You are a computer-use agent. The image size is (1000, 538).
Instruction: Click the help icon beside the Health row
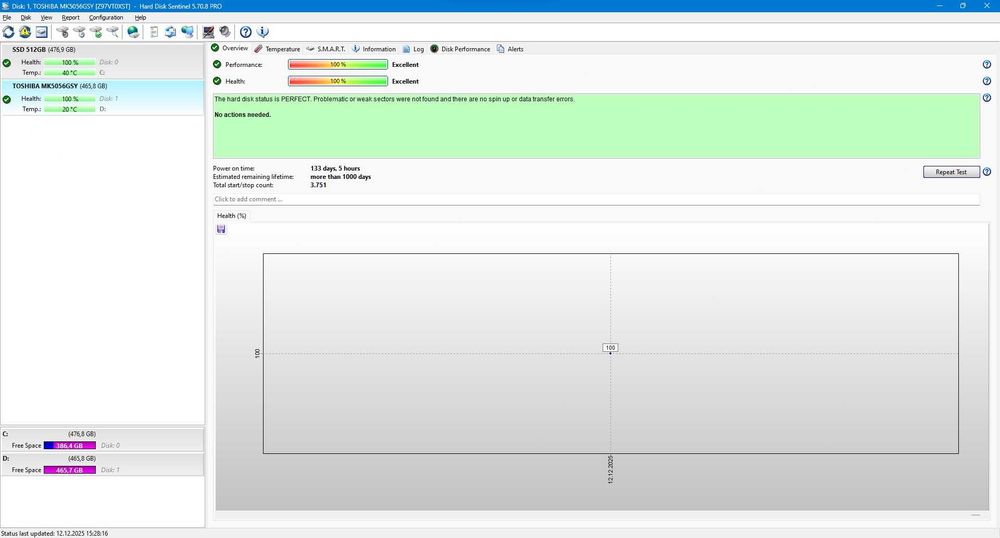click(987, 81)
